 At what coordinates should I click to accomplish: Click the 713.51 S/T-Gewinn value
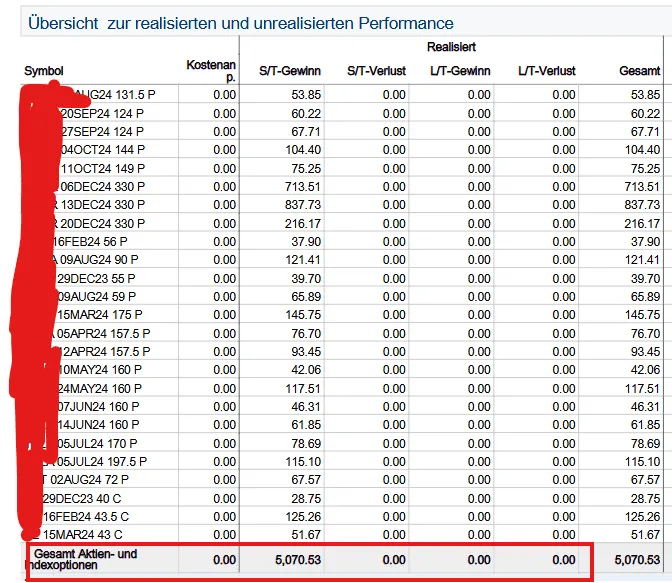(303, 186)
